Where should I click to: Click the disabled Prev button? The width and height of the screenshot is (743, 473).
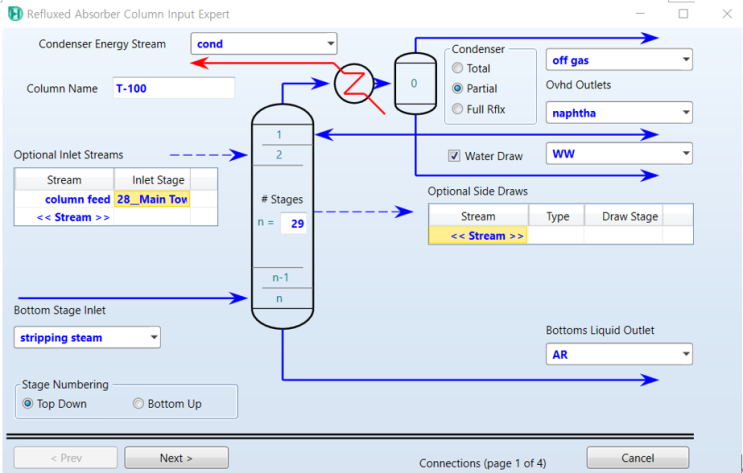click(66, 458)
